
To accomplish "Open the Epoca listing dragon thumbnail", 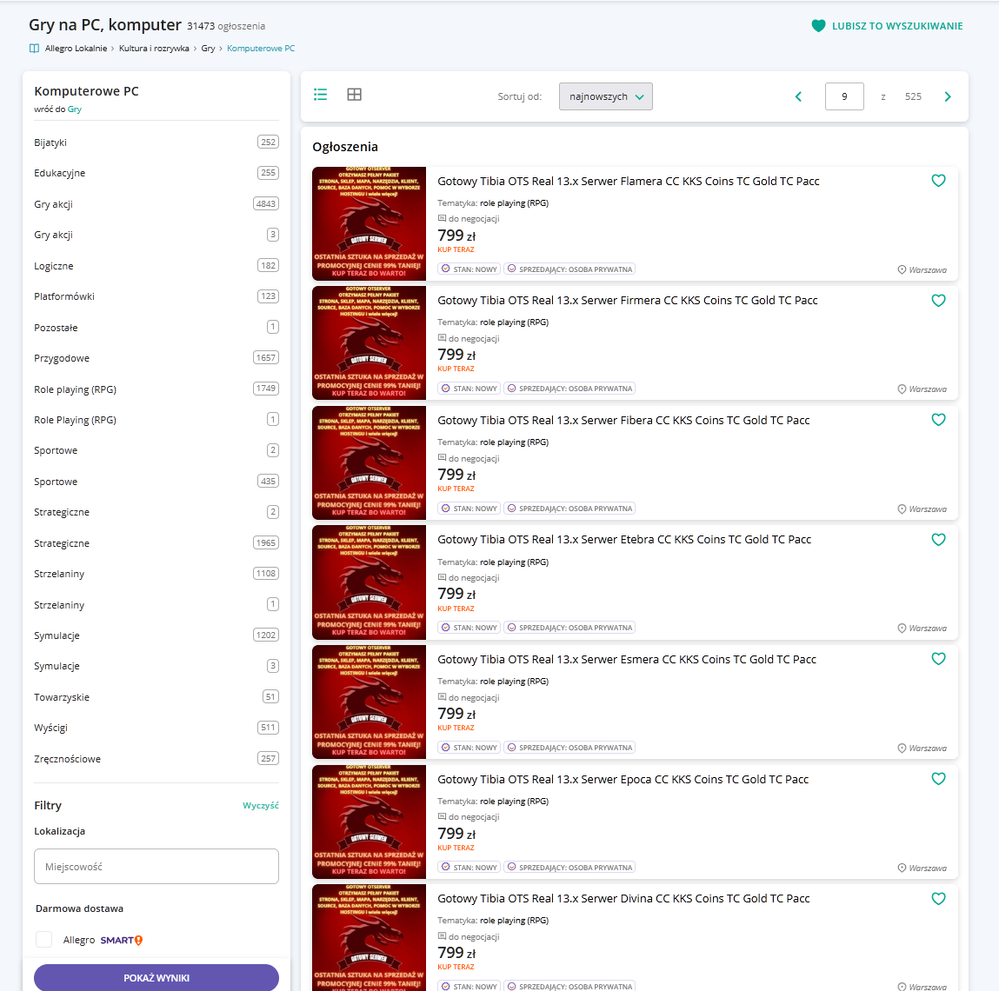I will click(369, 821).
